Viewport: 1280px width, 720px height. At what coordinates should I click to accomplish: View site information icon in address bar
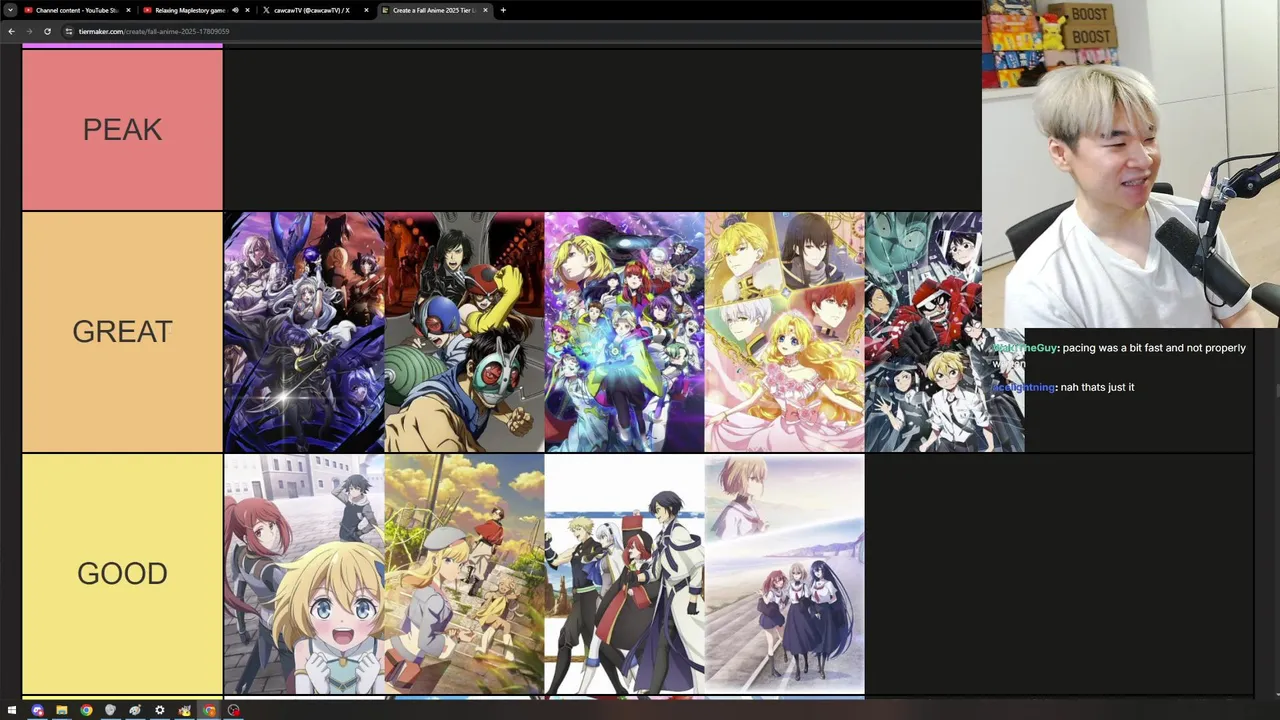(69, 31)
